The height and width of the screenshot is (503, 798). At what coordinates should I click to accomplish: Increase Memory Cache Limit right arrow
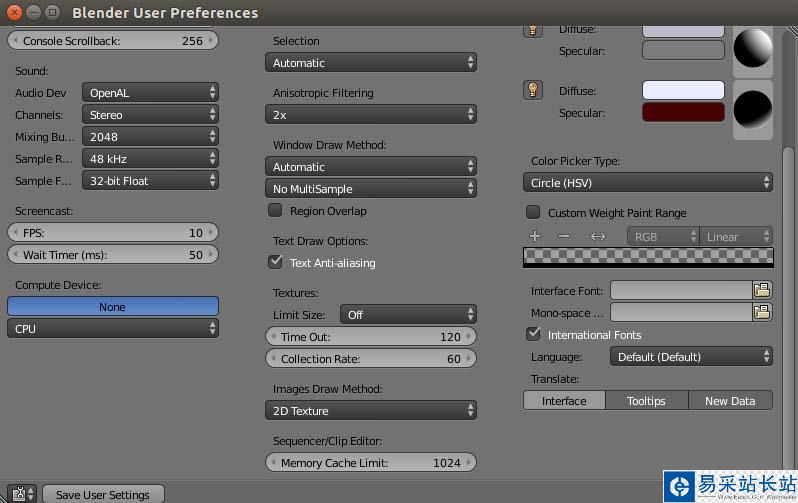click(x=469, y=462)
